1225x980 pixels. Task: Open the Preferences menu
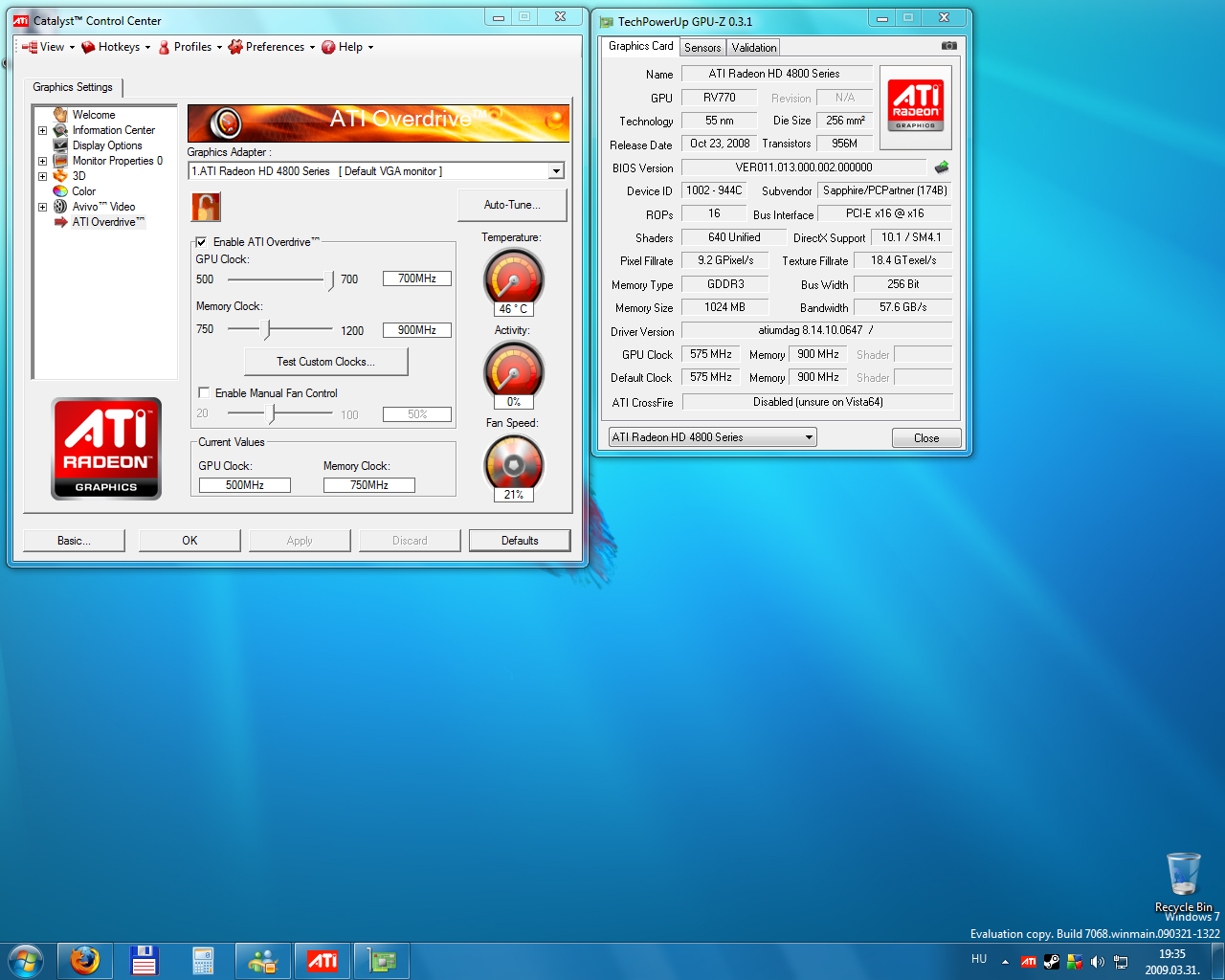[272, 47]
